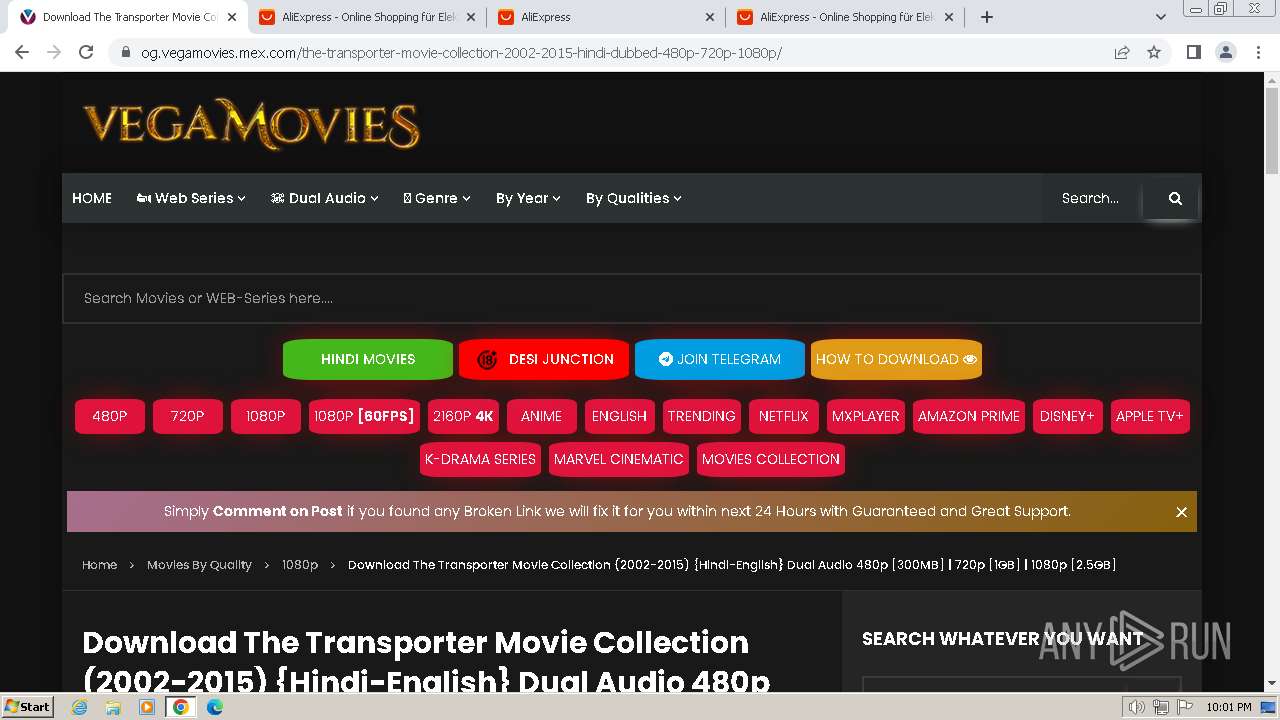Select the 1080P quality tag
The image size is (1280, 720).
pos(265,416)
